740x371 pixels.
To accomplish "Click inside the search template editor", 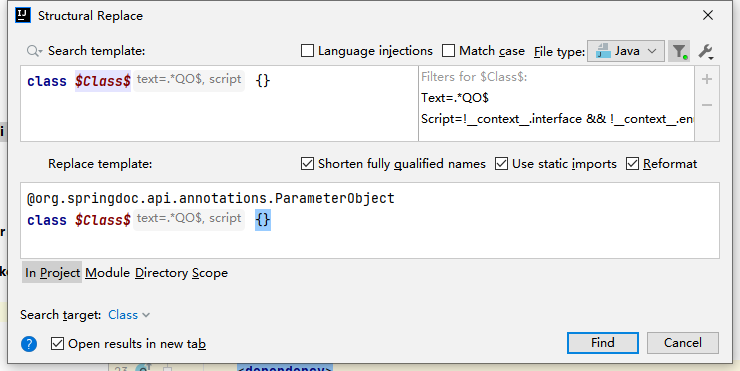I will pos(219,104).
